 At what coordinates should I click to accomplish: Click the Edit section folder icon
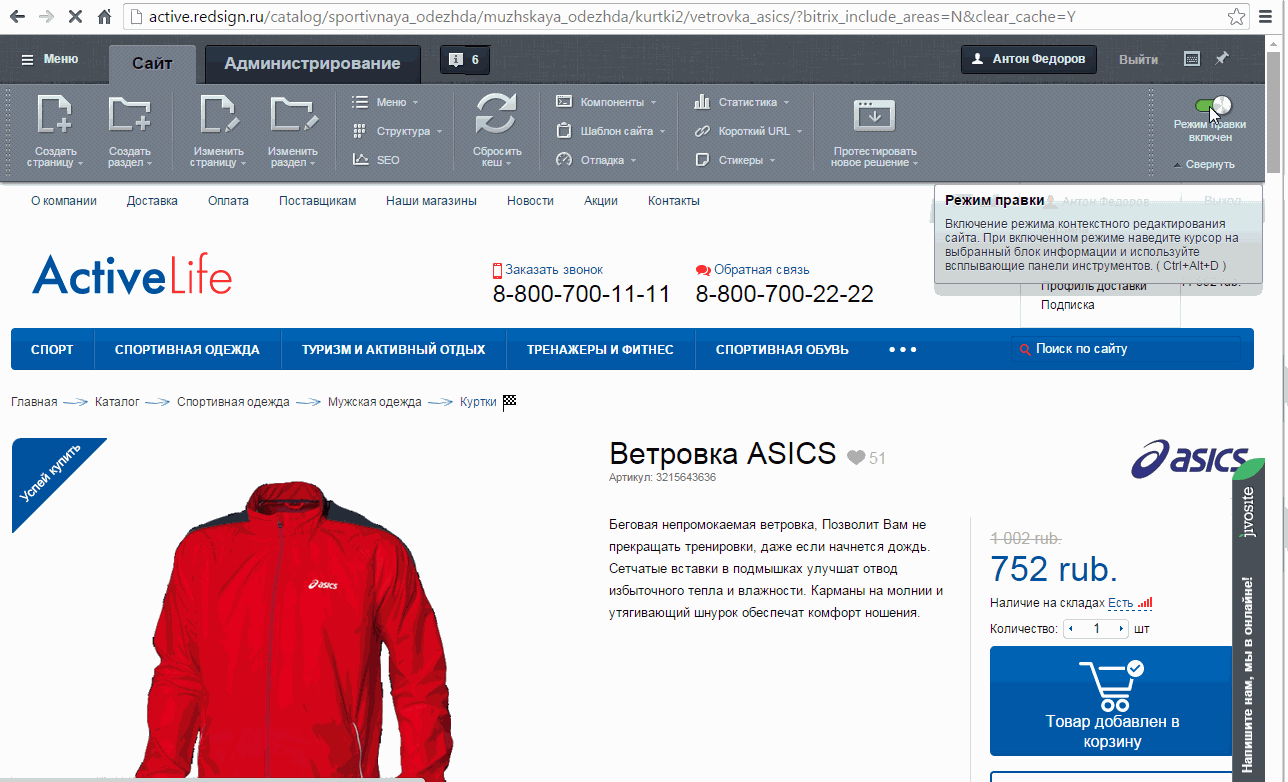click(x=294, y=113)
